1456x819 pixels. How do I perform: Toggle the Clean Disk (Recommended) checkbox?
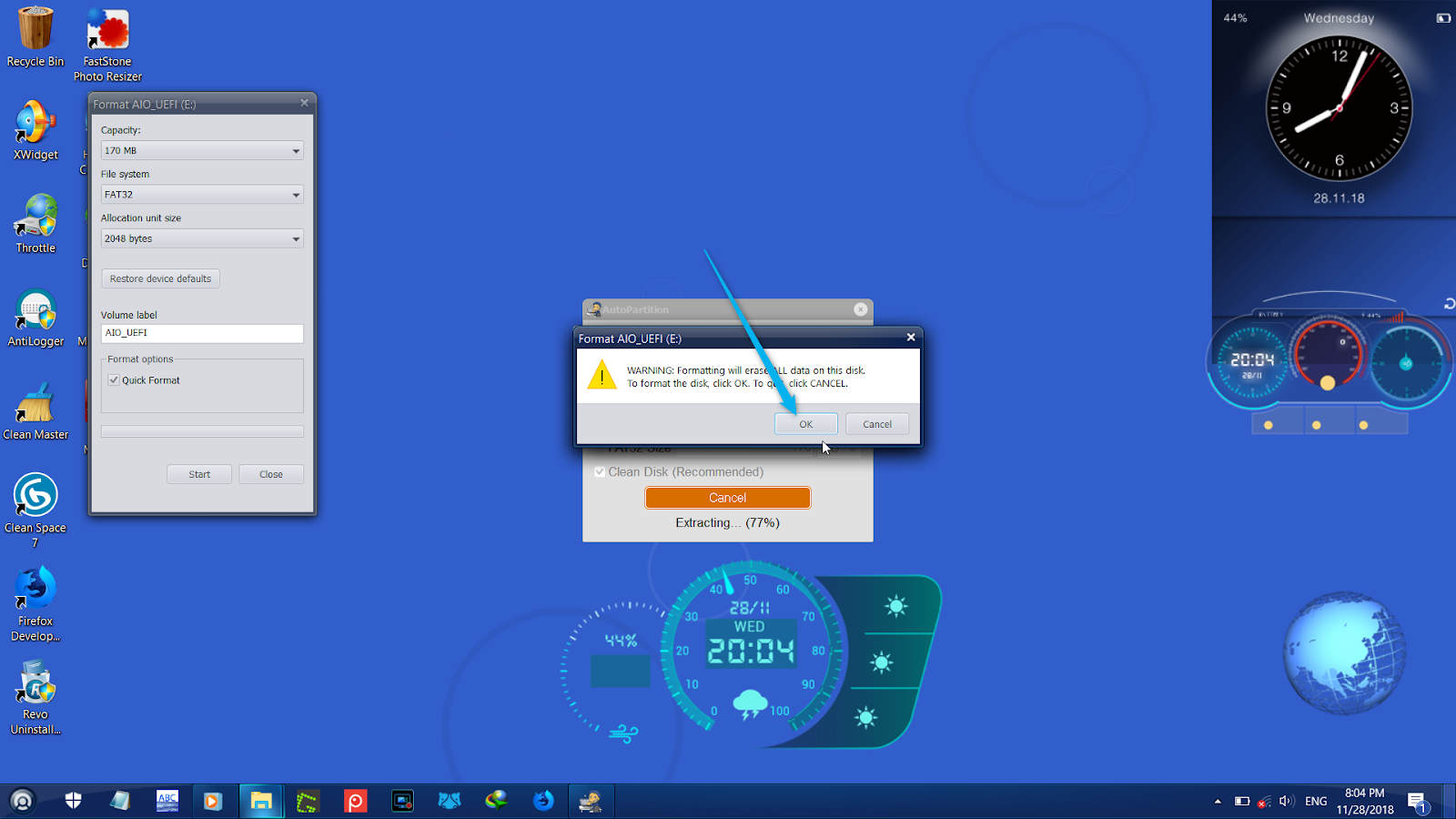pyautogui.click(x=600, y=472)
